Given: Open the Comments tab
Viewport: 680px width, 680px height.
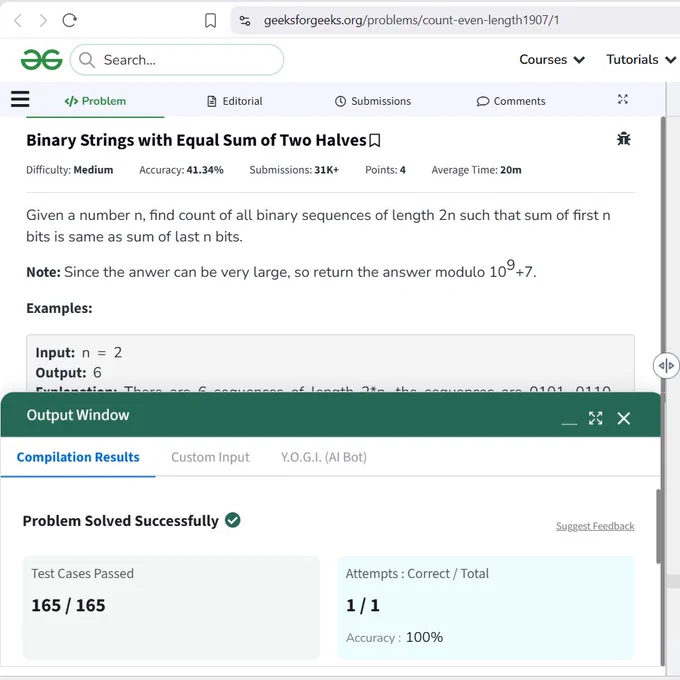Looking at the screenshot, I should (511, 101).
